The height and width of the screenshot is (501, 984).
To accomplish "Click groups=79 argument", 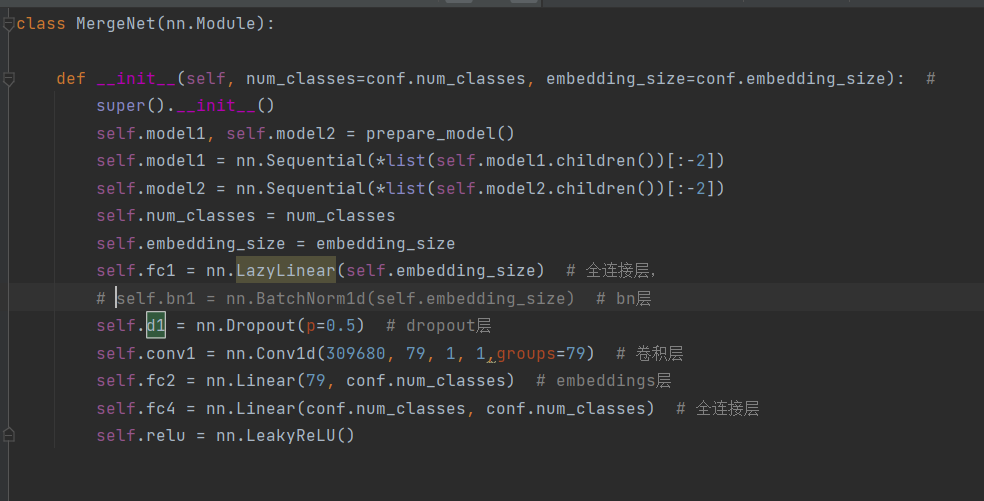I will [540, 353].
